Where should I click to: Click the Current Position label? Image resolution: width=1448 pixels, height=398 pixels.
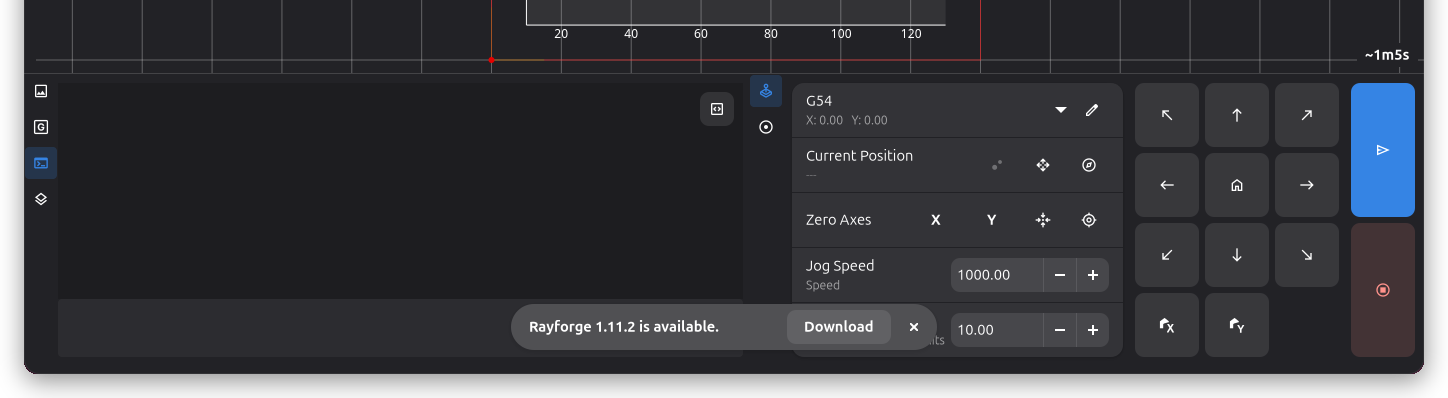pyautogui.click(x=859, y=156)
